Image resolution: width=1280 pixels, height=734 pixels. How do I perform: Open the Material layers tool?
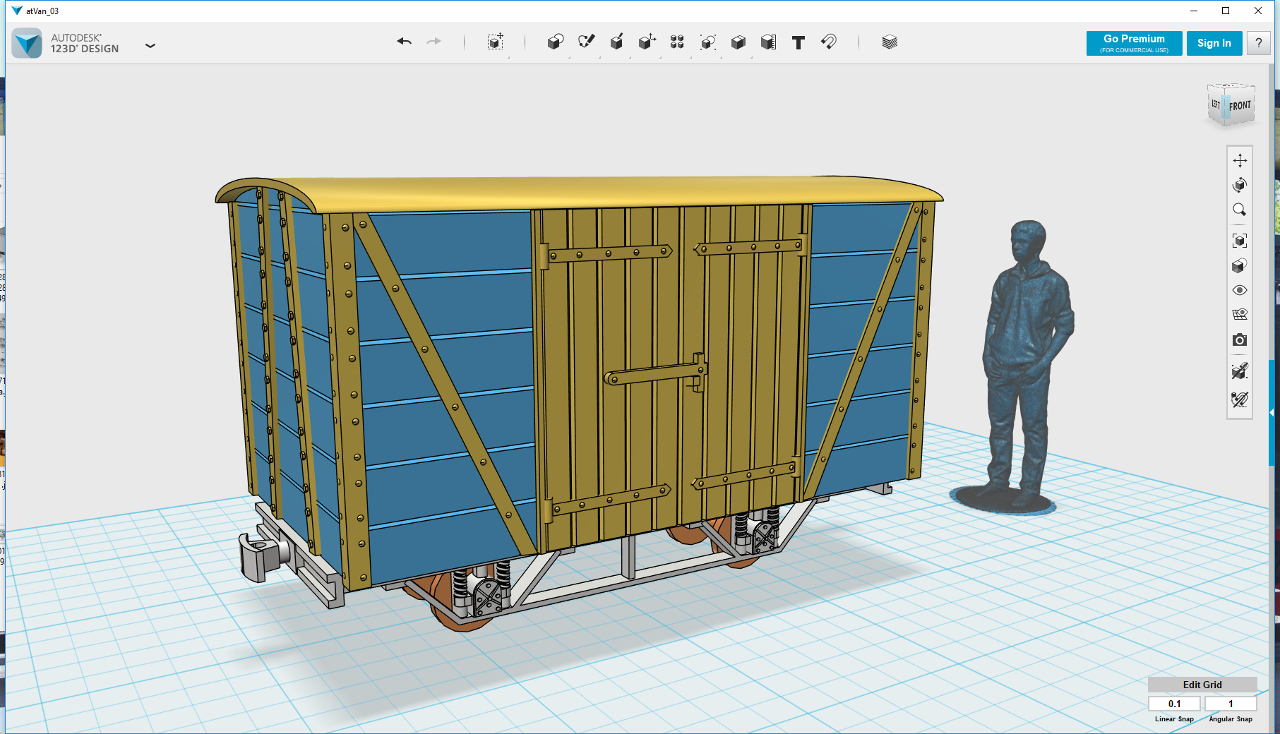point(890,42)
